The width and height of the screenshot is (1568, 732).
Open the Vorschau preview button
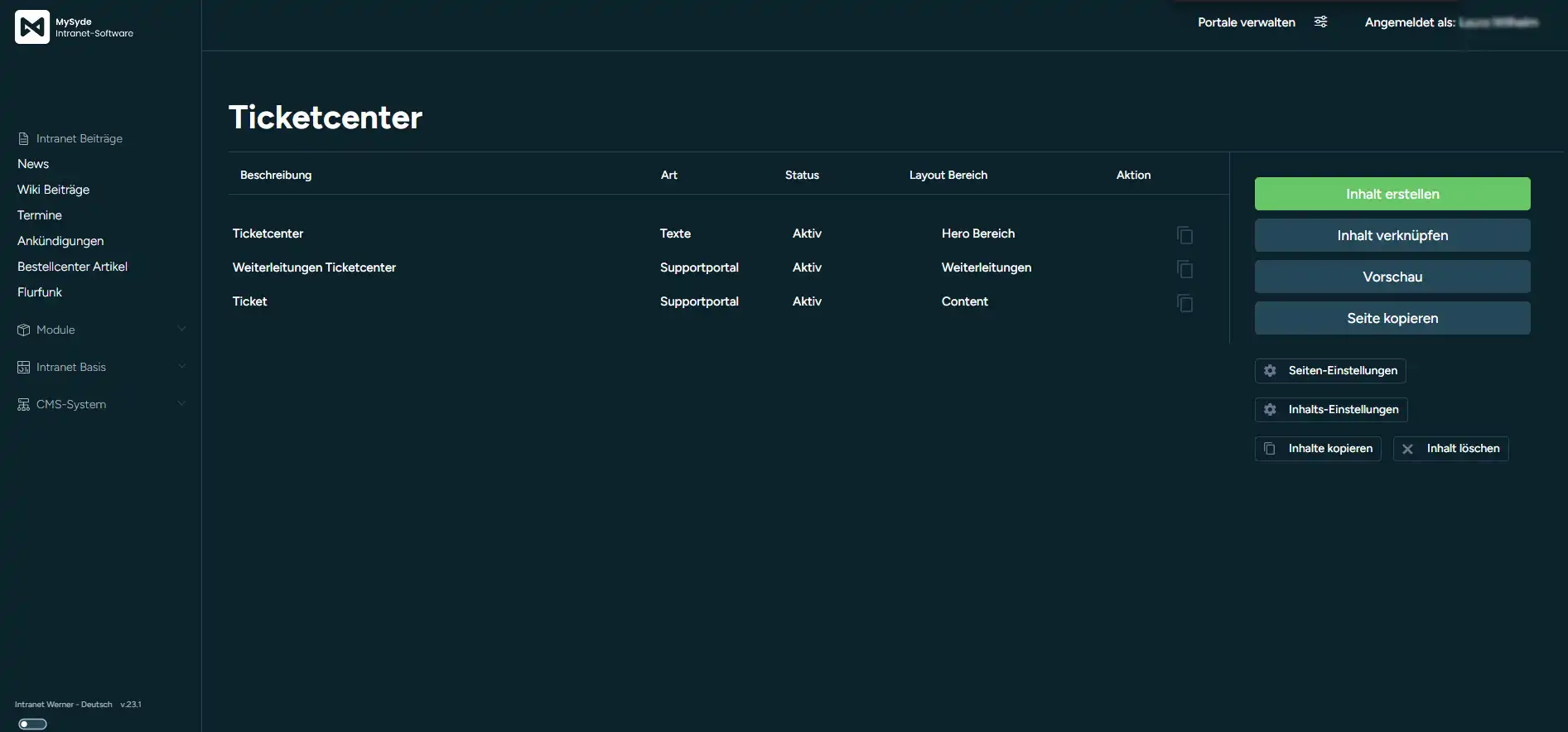pos(1392,277)
